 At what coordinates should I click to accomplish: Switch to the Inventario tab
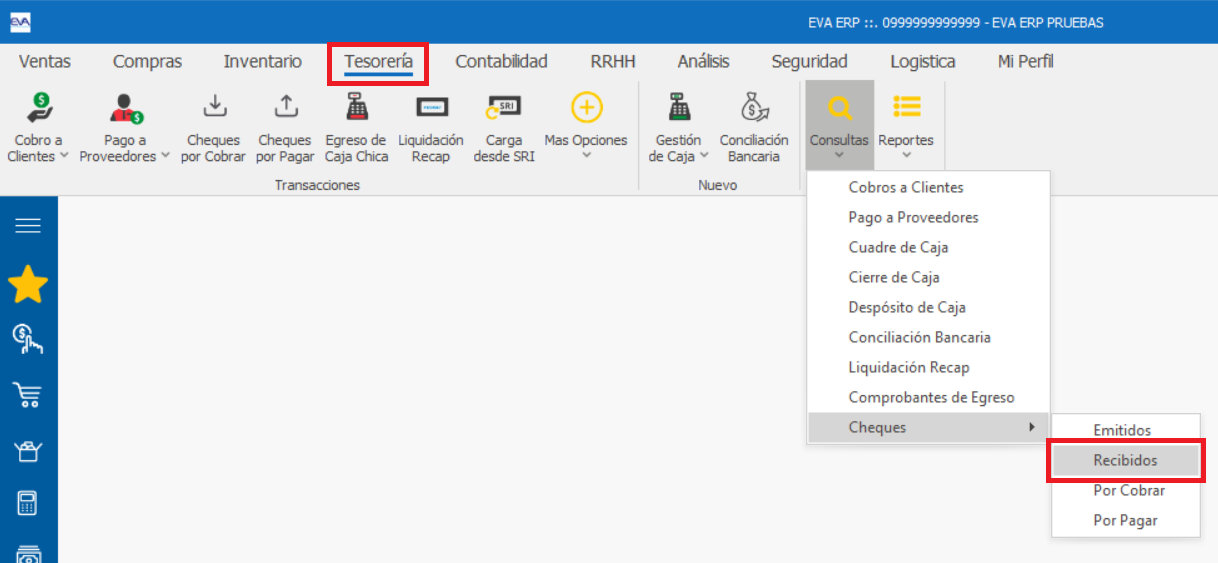pyautogui.click(x=262, y=62)
